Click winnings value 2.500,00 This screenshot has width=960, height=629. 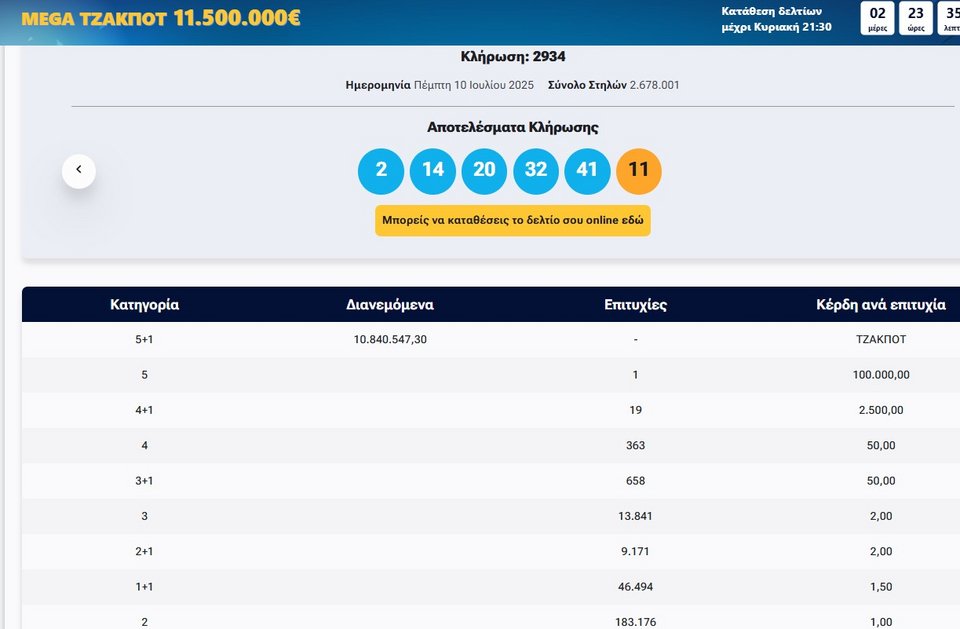point(881,410)
